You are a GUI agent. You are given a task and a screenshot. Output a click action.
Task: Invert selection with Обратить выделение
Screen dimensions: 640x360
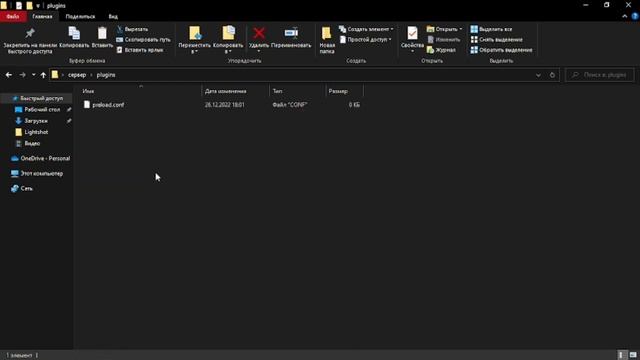click(x=501, y=50)
